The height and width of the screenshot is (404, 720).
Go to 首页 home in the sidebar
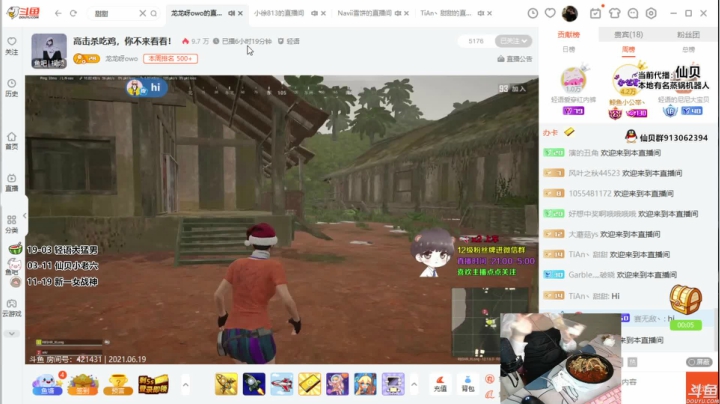click(x=12, y=140)
